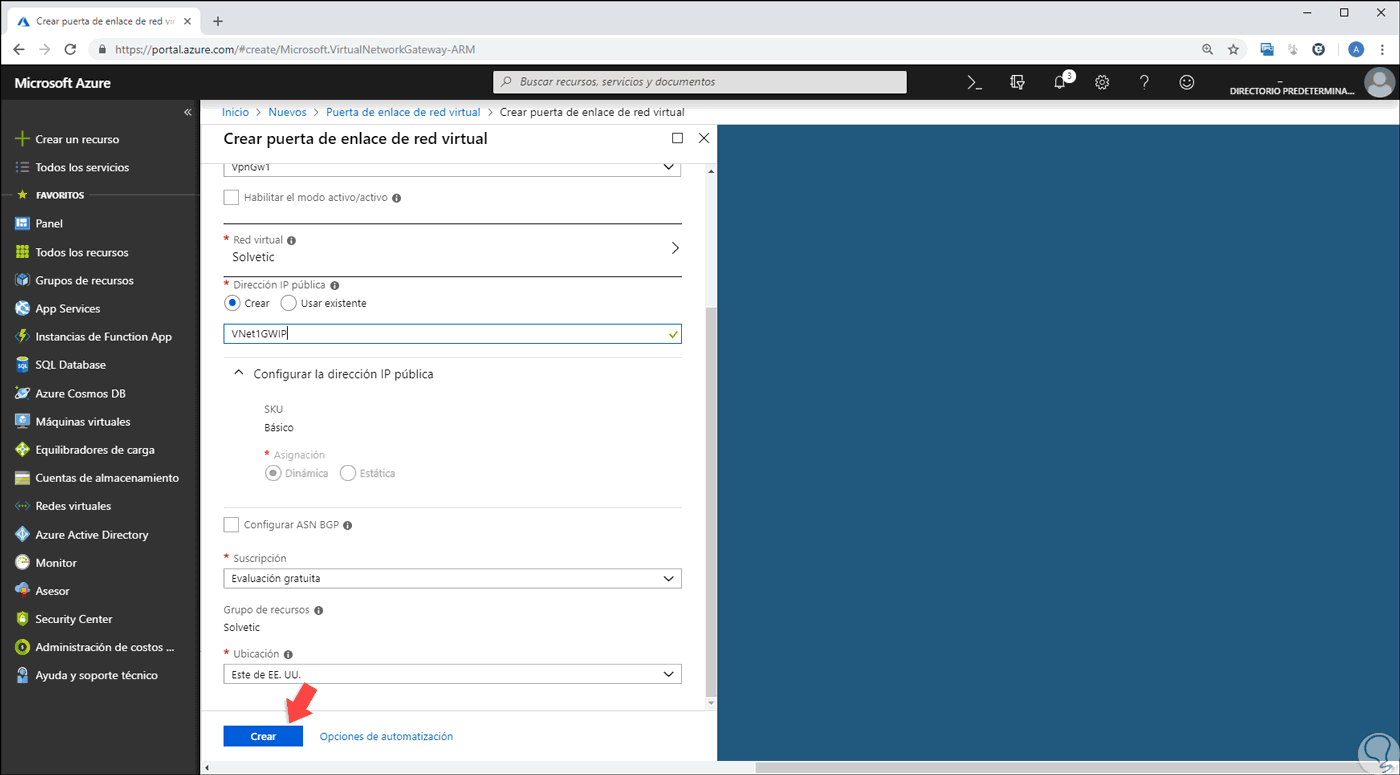Bookmark this page with star icon
Screen dimensions: 1400x775
(x=1234, y=49)
